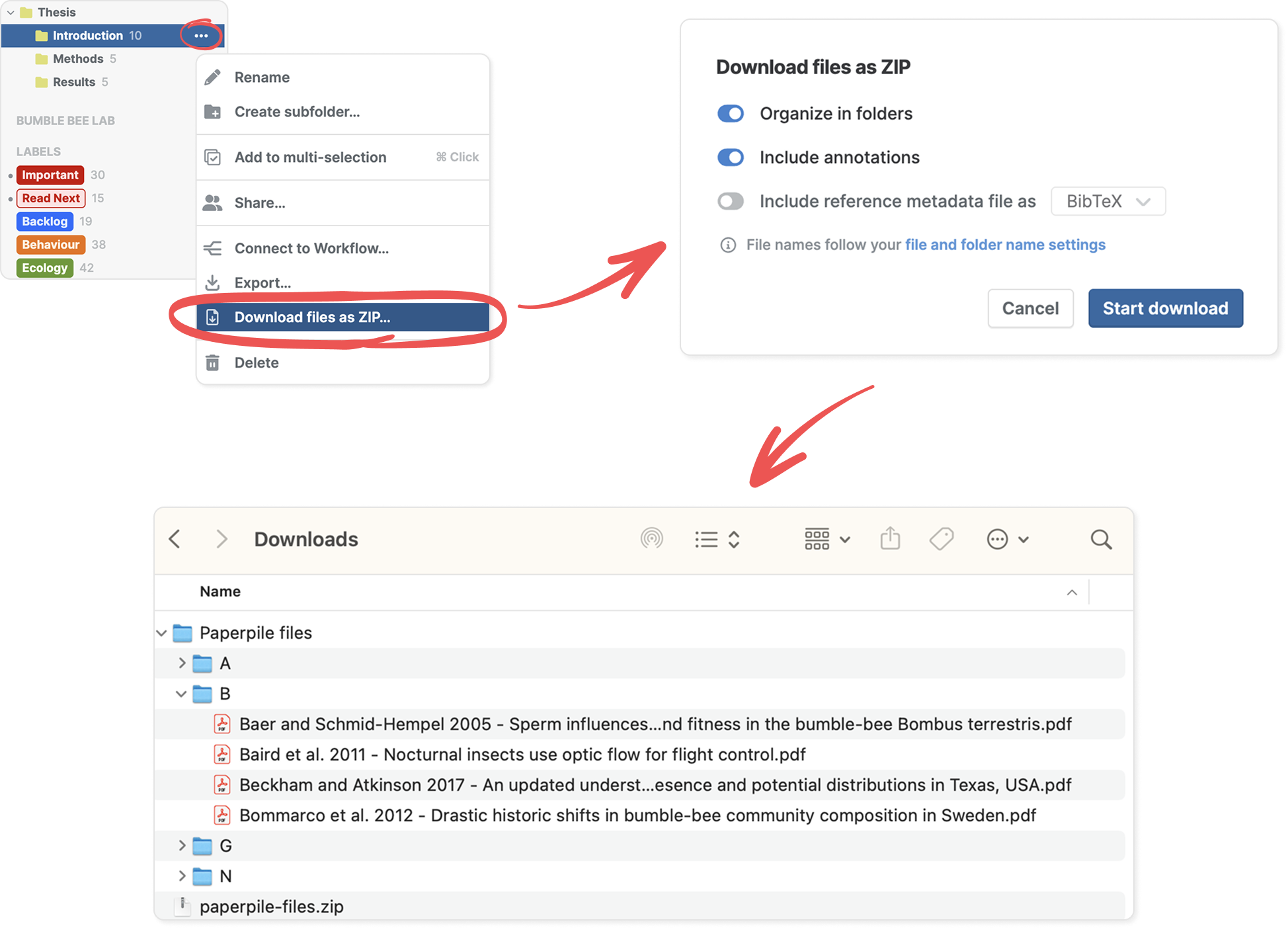This screenshot has width=1288, height=947.
Task: Click the share icon in Downloads toolbar
Action: [890, 538]
